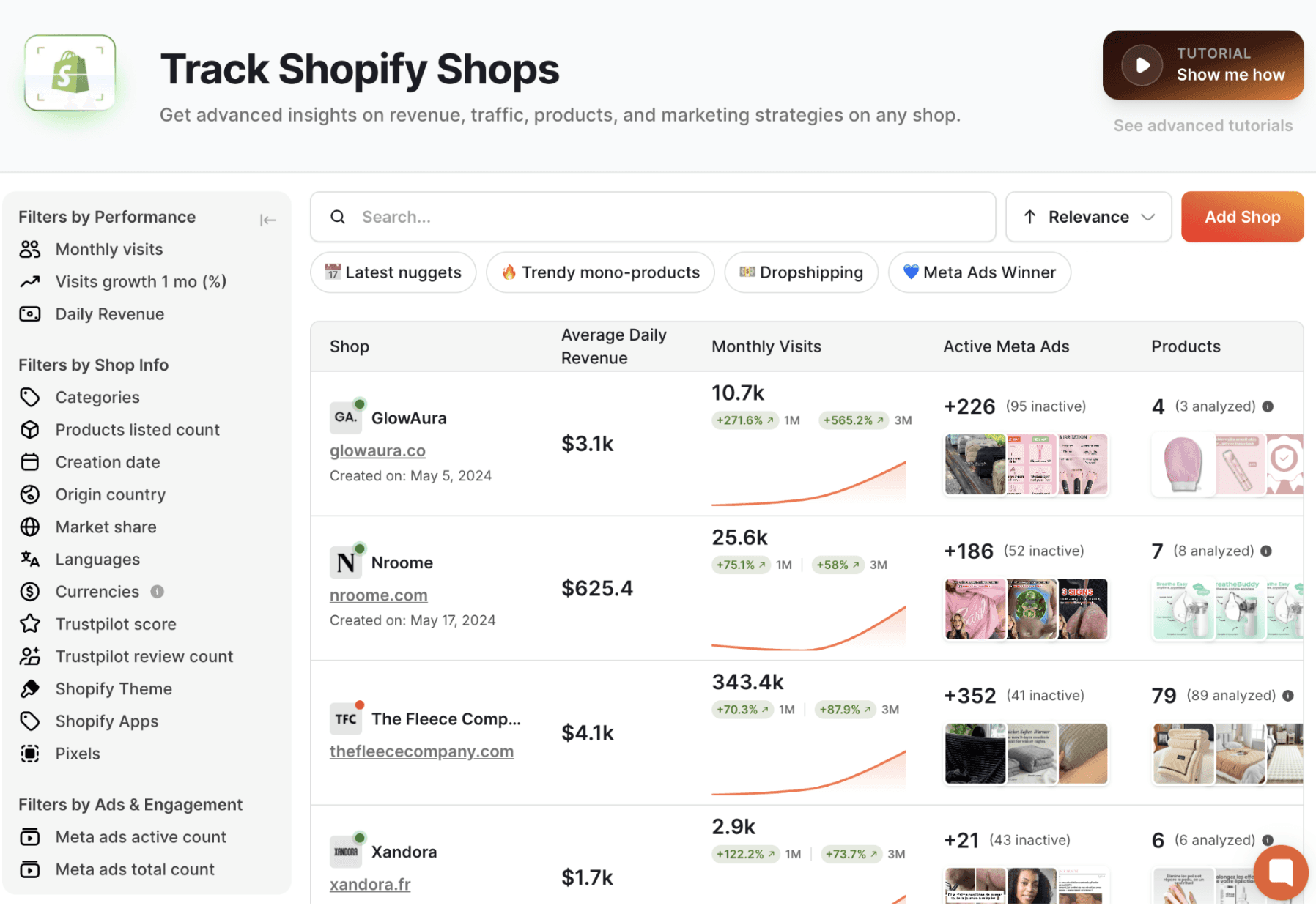1316x914 pixels.
Task: Click the Products listed count box icon
Action: click(x=30, y=430)
